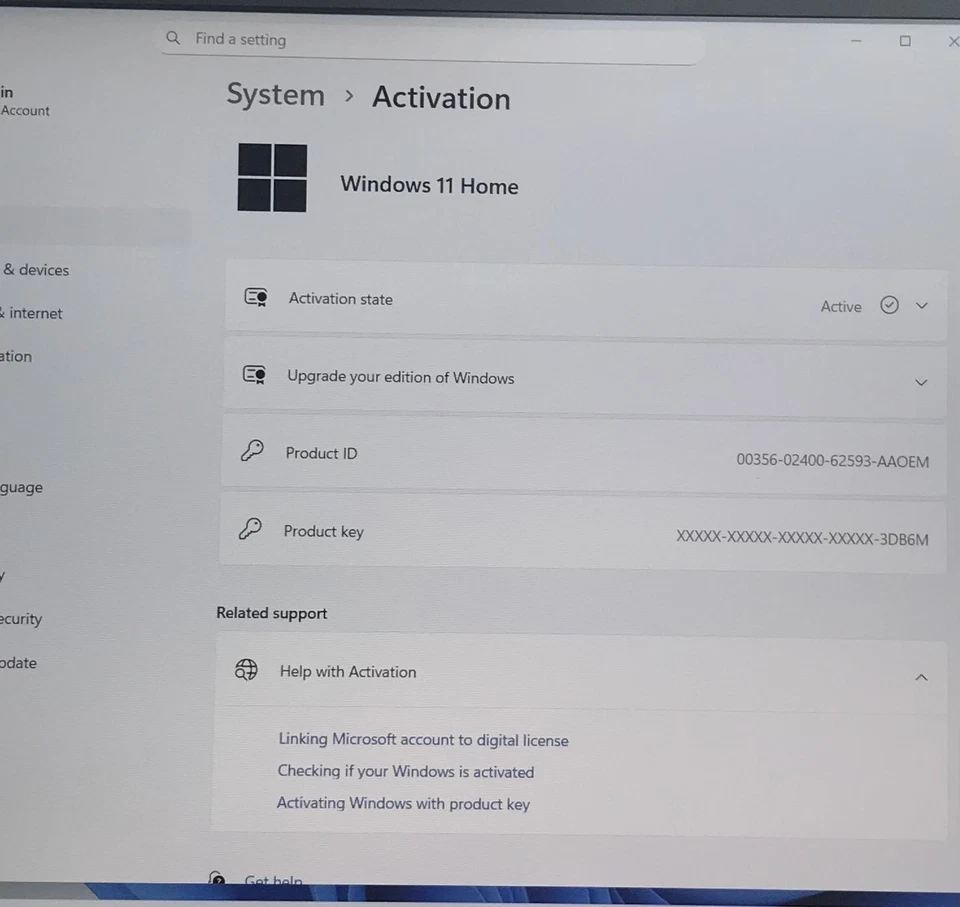960x907 pixels.
Task: Click the Windows 11 logo image
Action: tap(272, 178)
